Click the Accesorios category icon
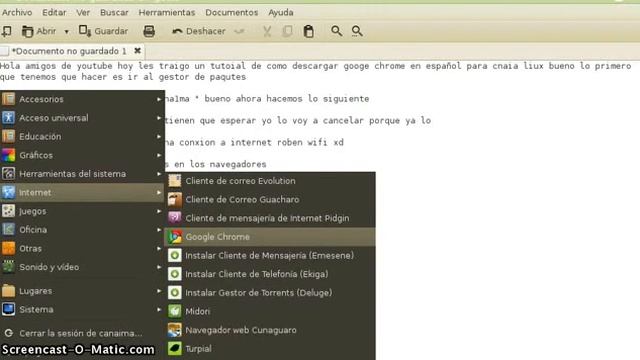 [x=8, y=99]
